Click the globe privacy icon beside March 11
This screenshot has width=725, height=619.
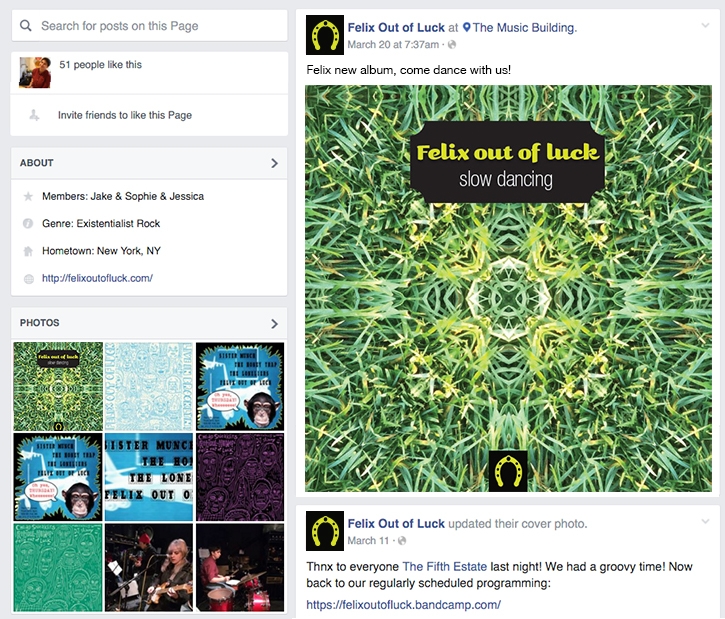(402, 540)
